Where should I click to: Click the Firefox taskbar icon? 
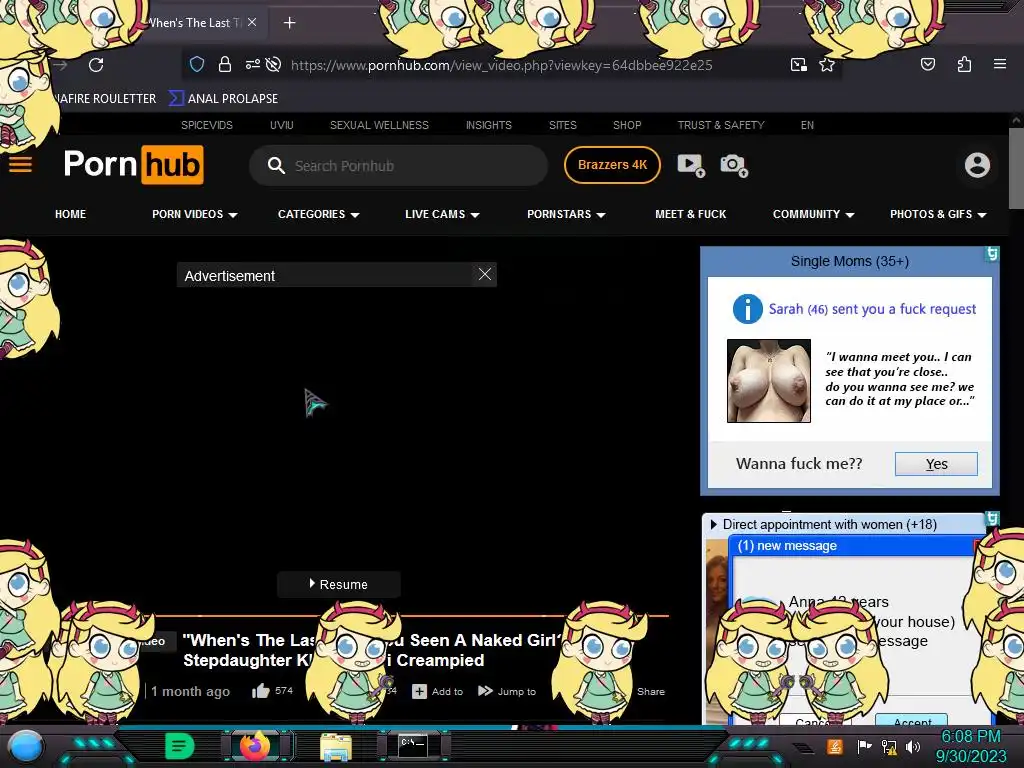click(255, 745)
